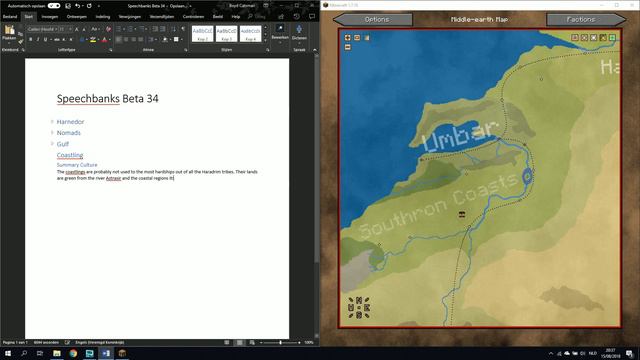This screenshot has width=640, height=360.
Task: Click the Save icon in Word title bar
Action: tap(68, 6)
